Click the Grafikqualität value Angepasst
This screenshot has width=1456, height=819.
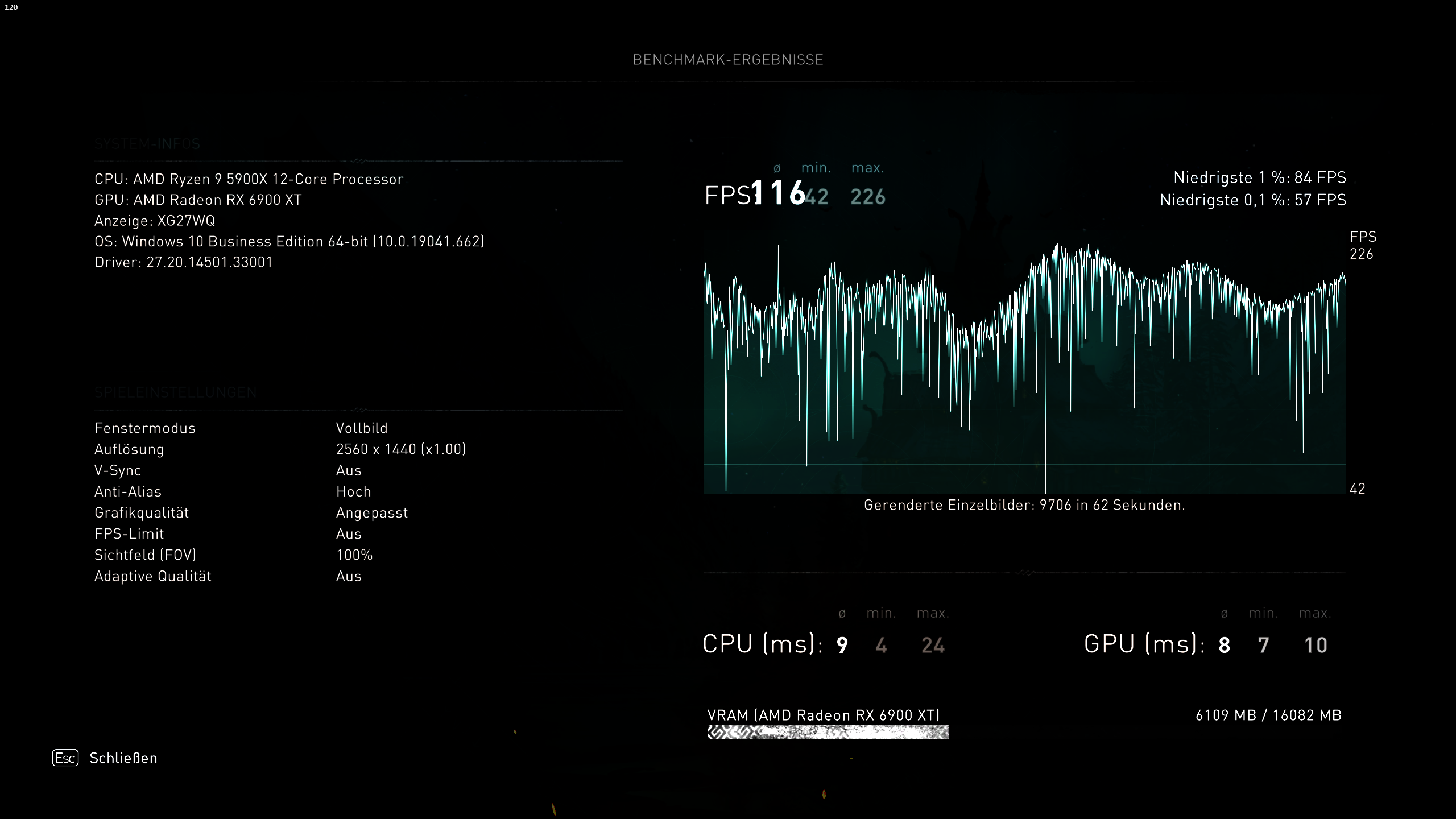coord(372,513)
